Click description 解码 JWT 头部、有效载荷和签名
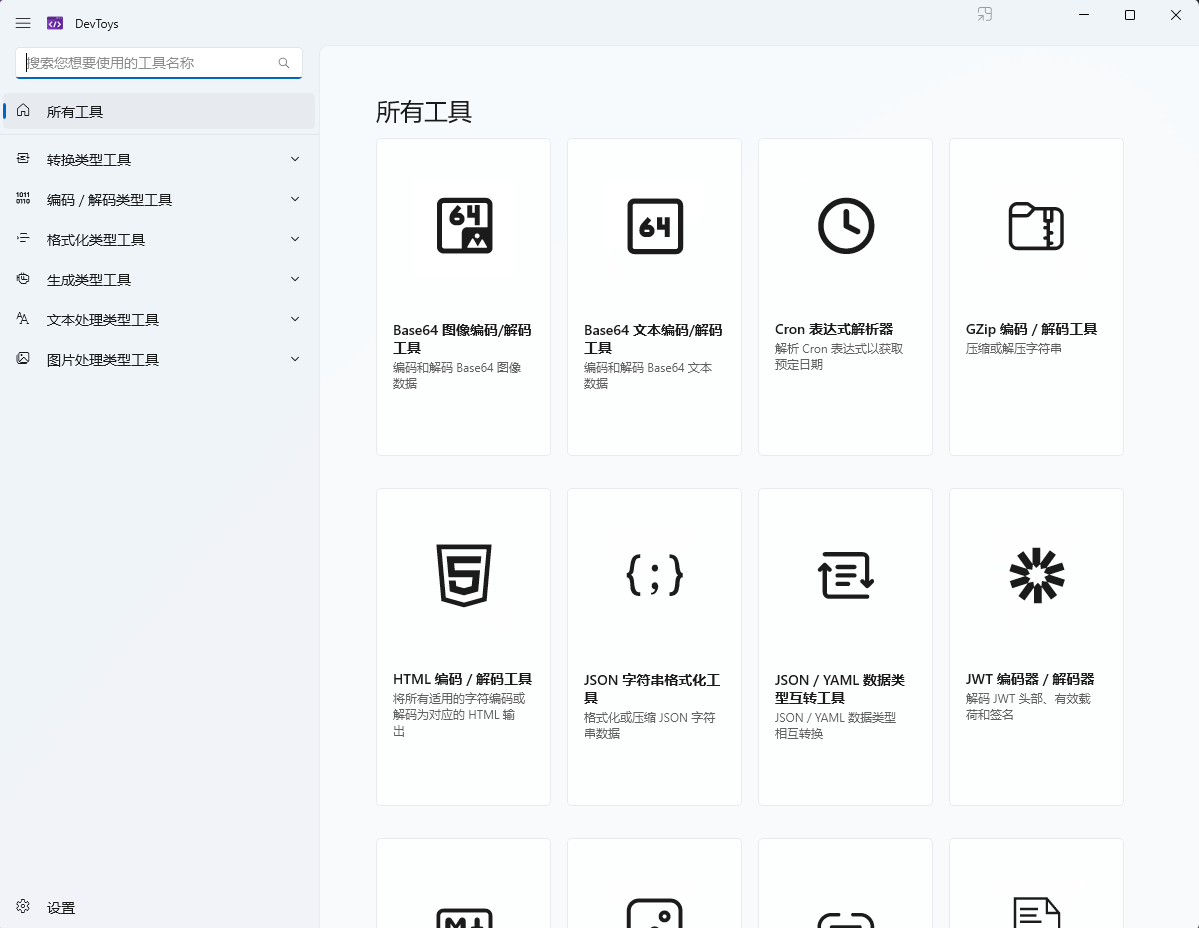 1028,706
